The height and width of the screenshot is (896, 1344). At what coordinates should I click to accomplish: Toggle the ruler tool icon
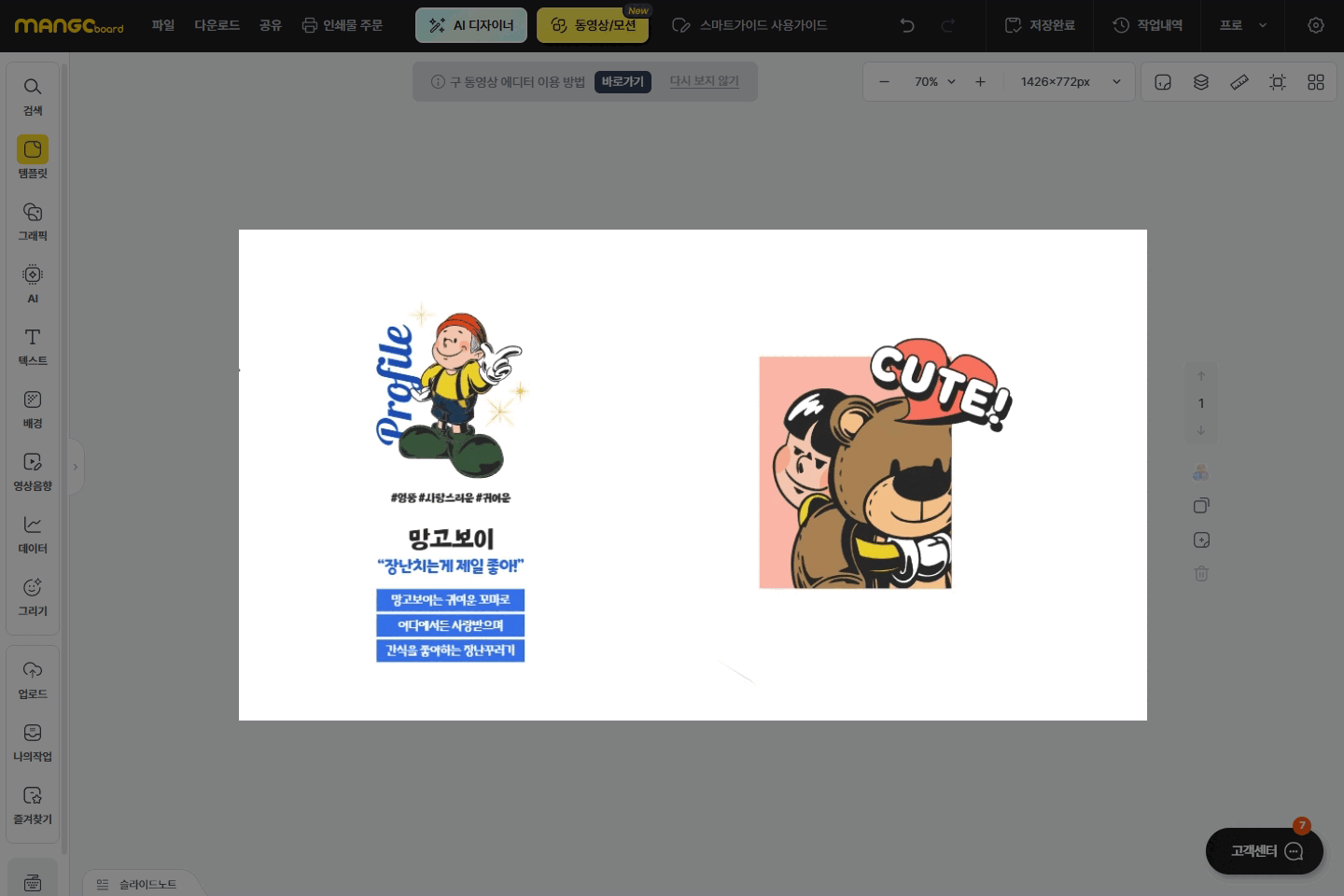(x=1239, y=82)
